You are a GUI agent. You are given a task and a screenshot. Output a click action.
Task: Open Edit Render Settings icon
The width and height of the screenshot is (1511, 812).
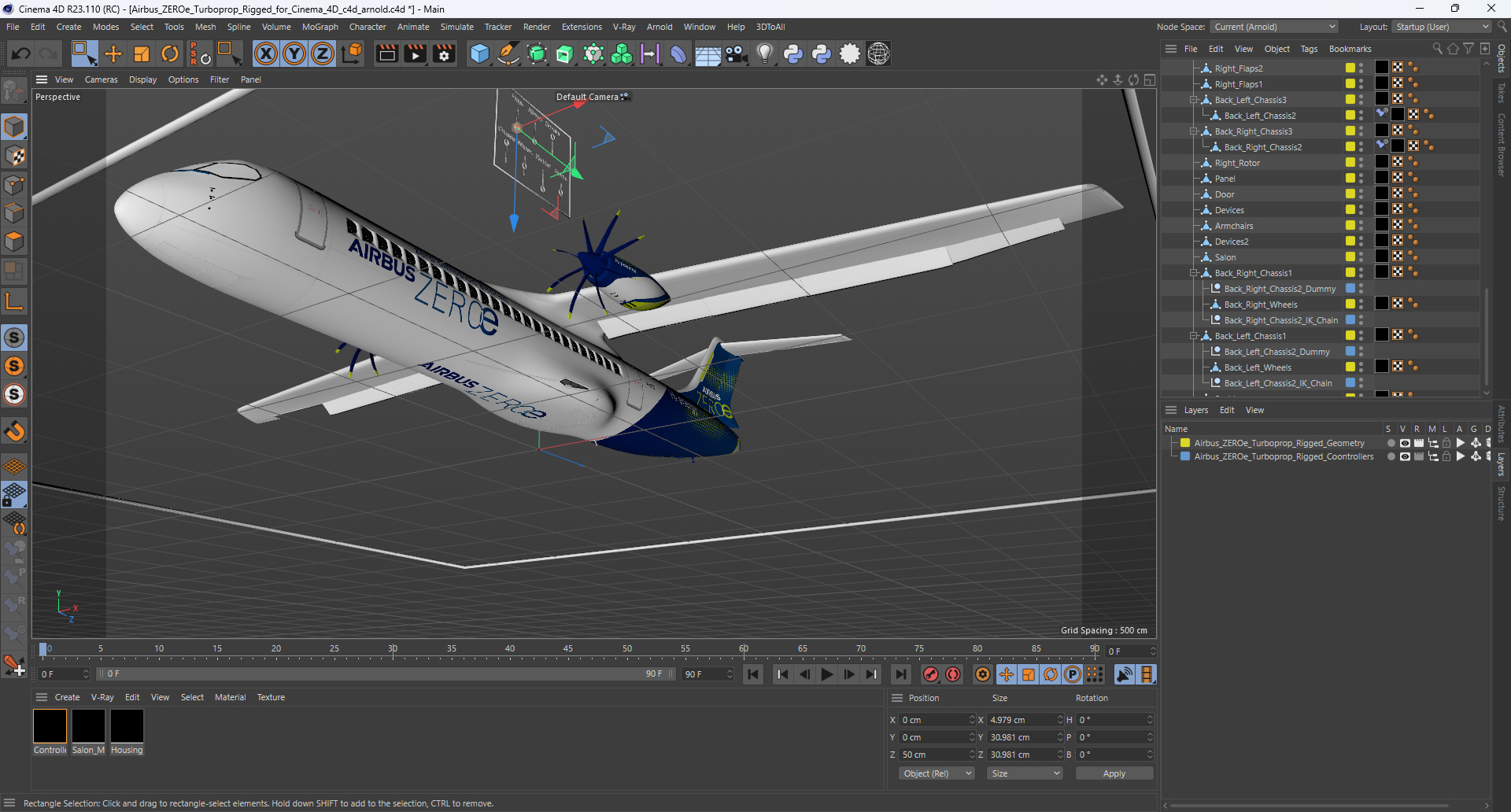(x=445, y=54)
